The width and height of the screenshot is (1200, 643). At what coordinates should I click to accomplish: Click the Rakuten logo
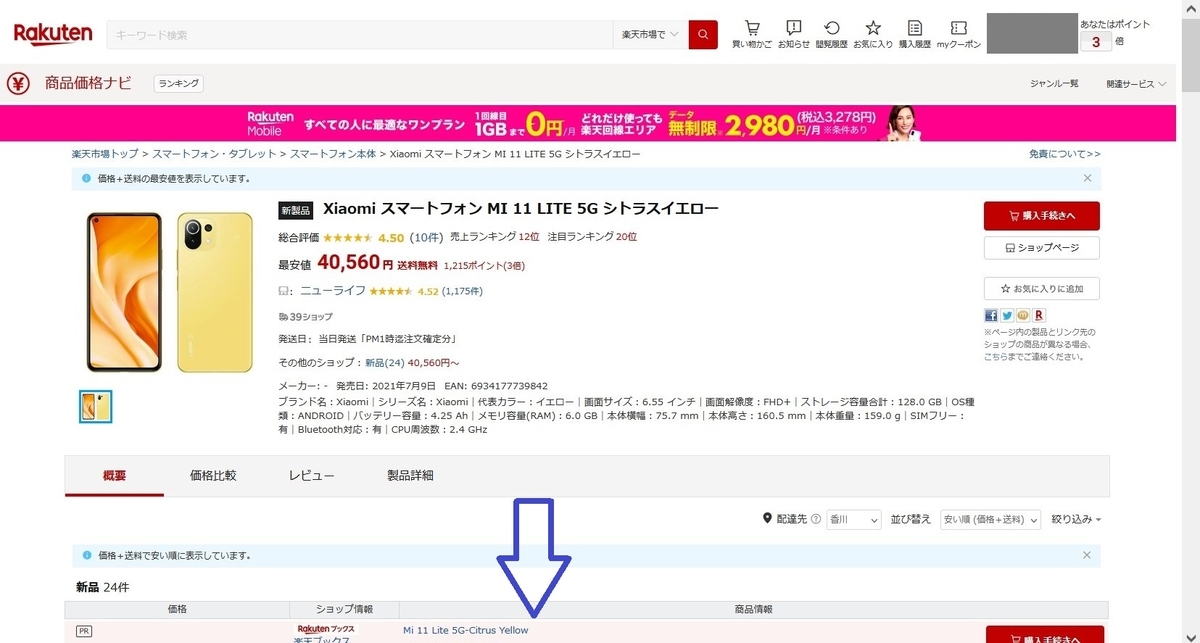point(52,35)
